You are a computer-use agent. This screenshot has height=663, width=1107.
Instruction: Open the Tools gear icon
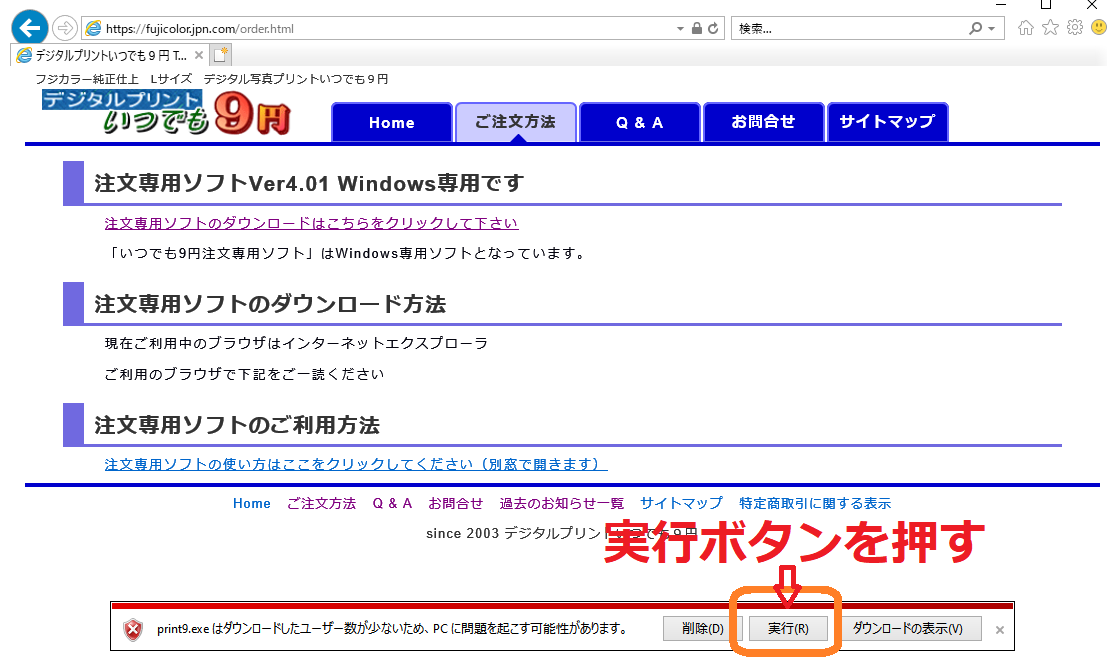(x=1075, y=28)
